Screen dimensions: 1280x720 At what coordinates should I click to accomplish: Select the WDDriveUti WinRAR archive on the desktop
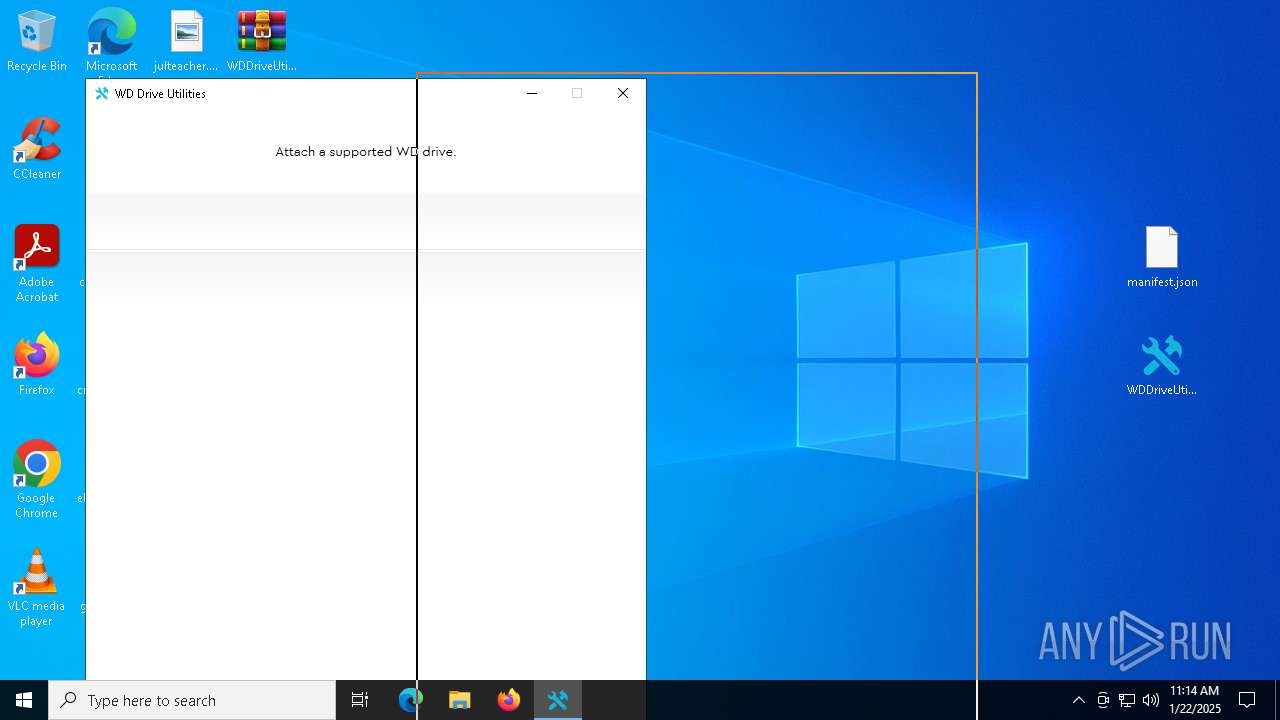262,41
